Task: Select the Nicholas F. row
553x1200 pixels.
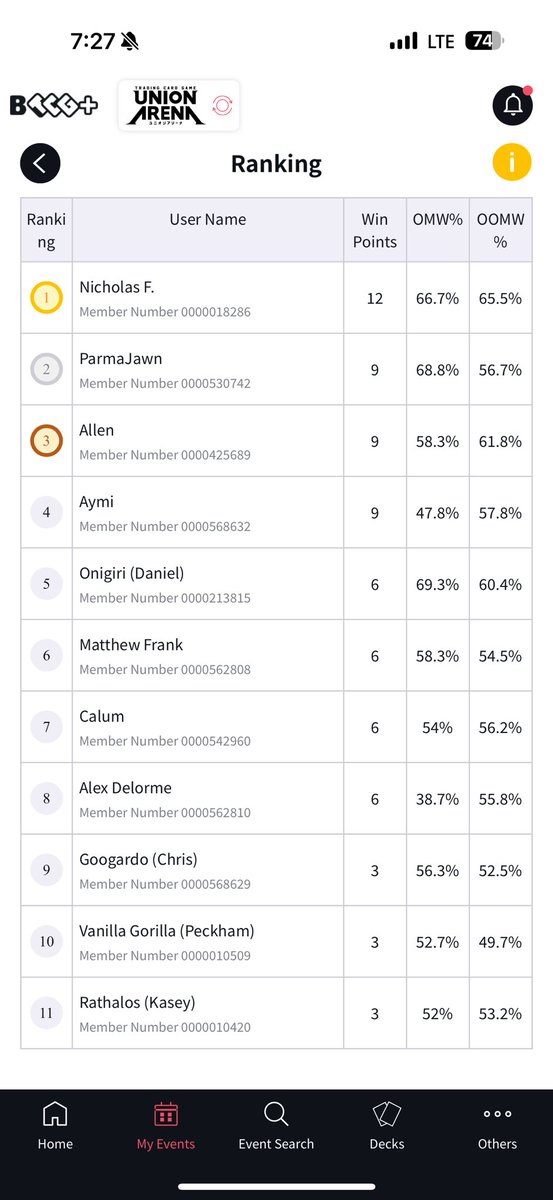Action: coord(276,298)
